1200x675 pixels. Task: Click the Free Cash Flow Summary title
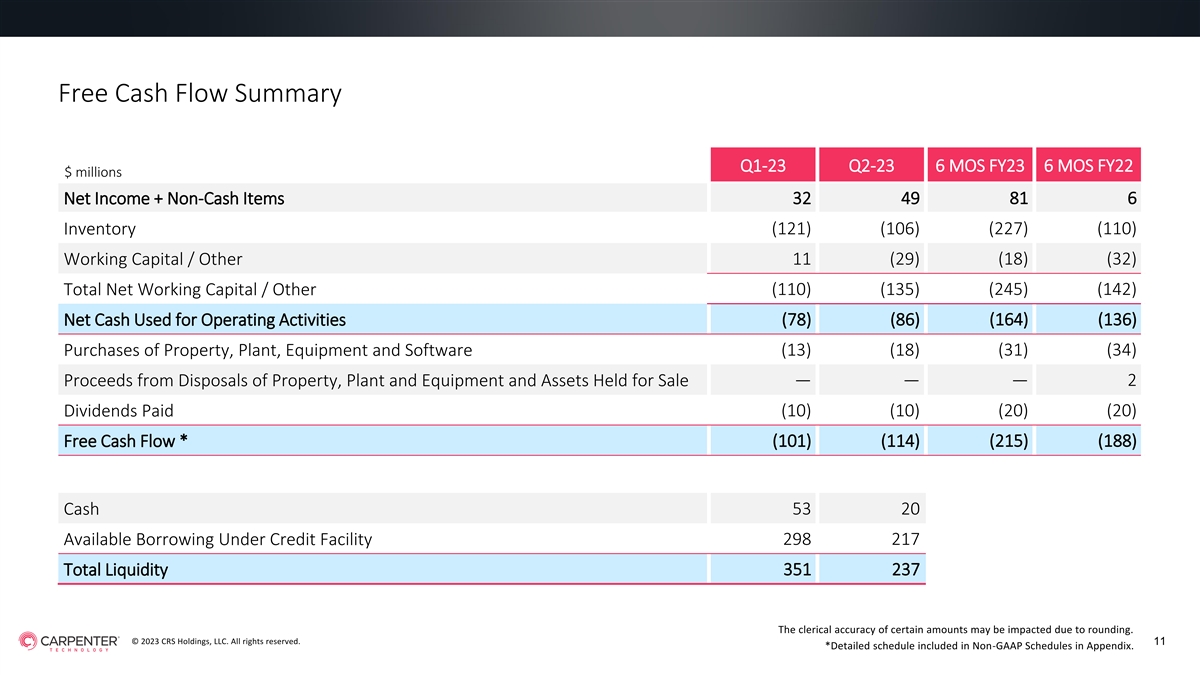coord(200,94)
